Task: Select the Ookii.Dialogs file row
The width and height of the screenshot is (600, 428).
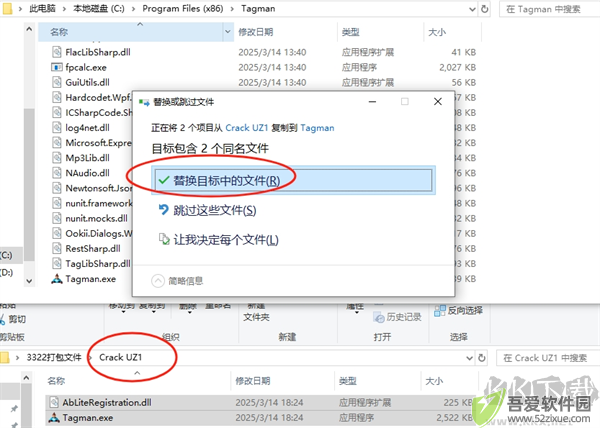Action: (x=92, y=233)
